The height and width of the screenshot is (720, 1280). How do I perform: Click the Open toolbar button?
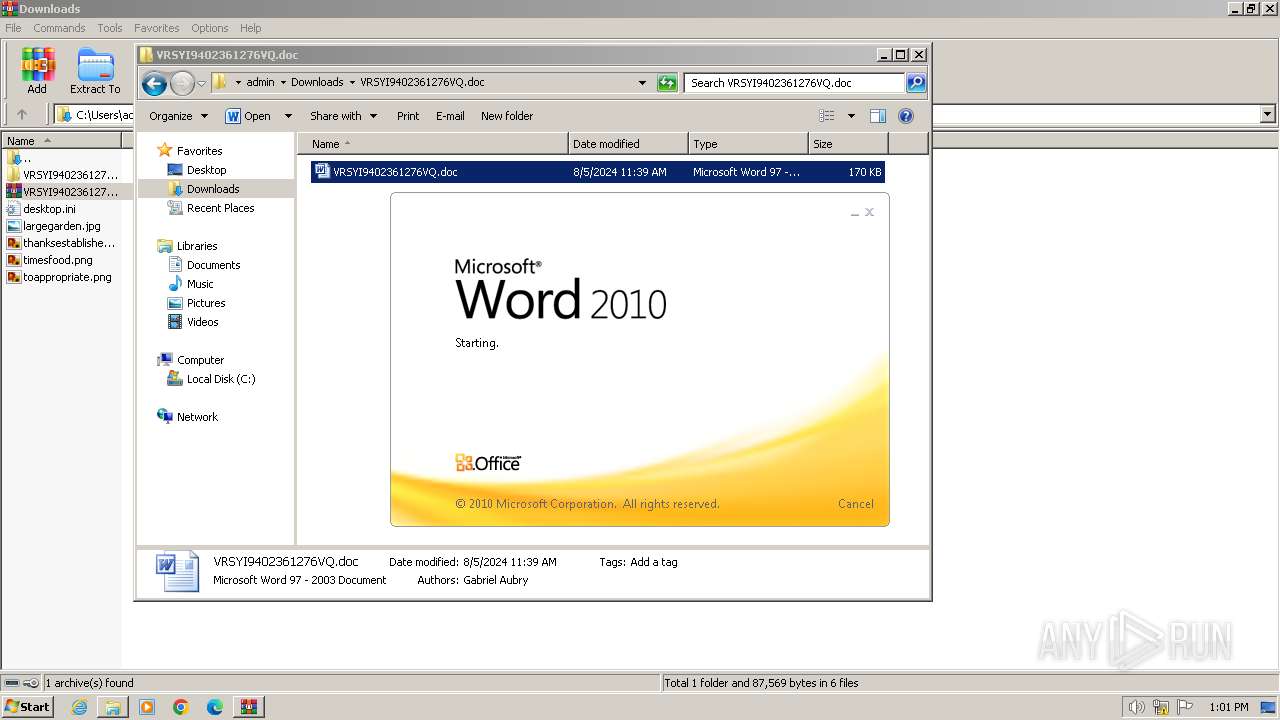(248, 116)
